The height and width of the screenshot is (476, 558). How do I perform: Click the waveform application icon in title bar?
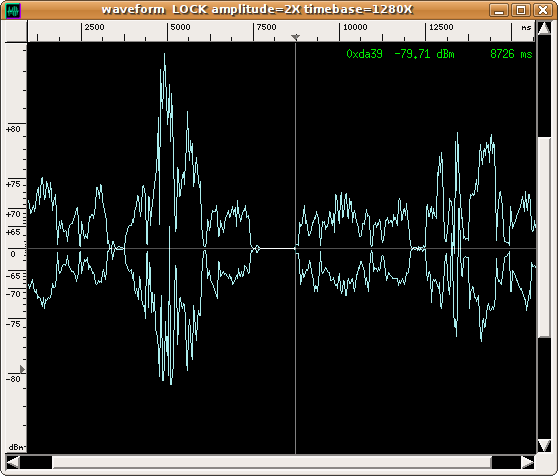coord(13,11)
